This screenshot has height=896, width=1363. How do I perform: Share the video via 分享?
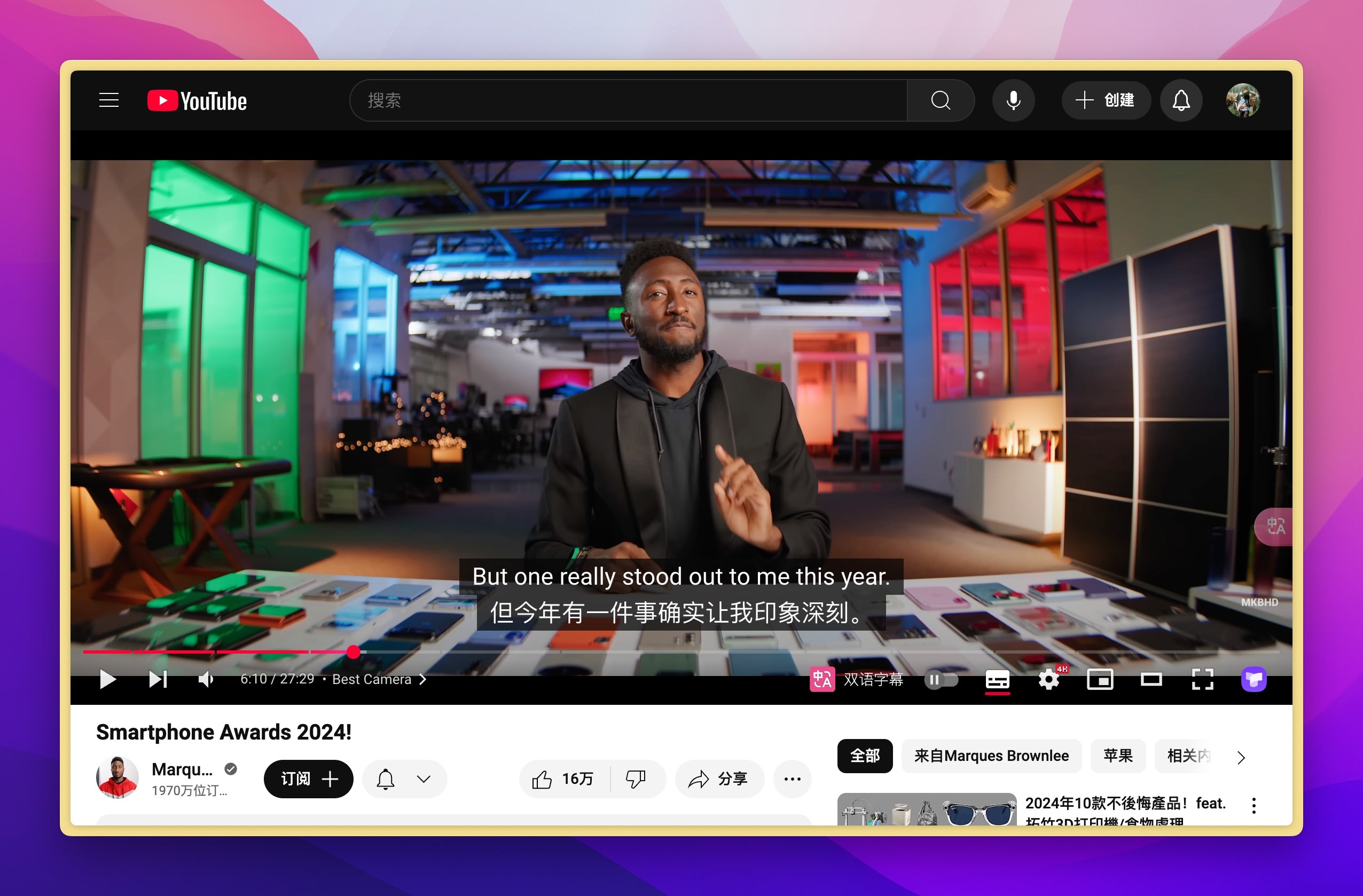[719, 779]
